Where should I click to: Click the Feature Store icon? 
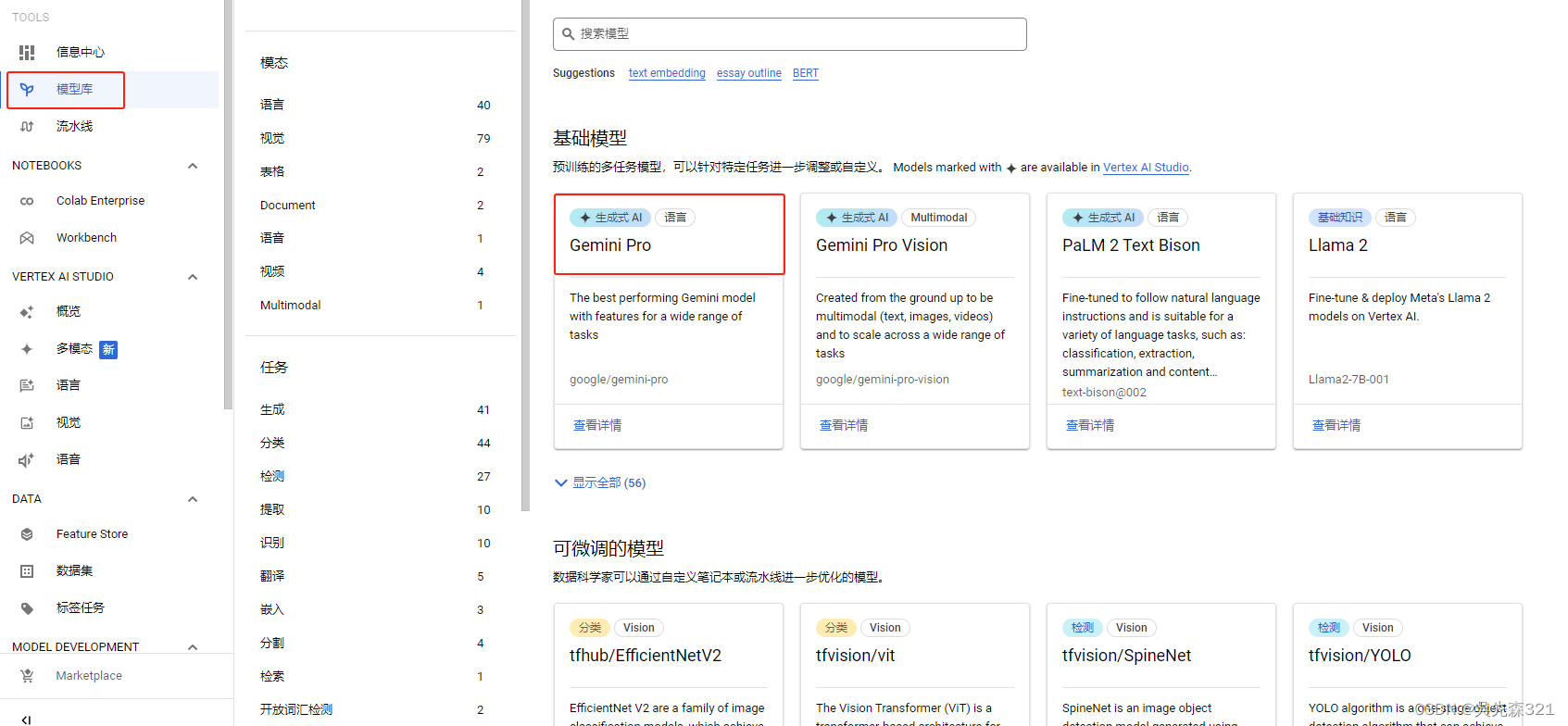point(27,534)
